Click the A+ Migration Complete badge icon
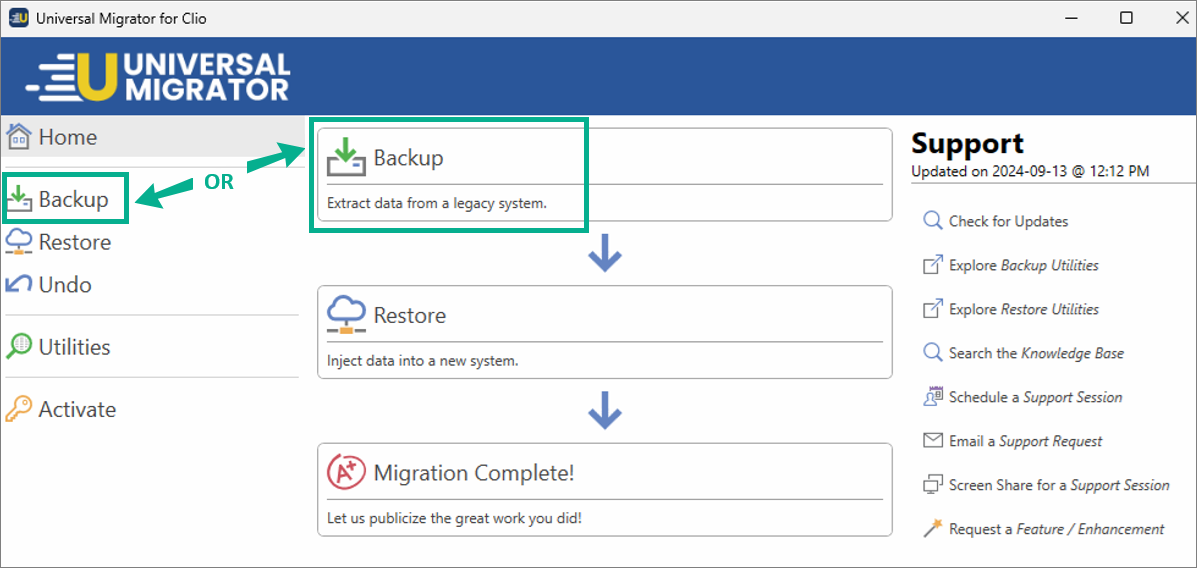1197x568 pixels. click(x=346, y=473)
